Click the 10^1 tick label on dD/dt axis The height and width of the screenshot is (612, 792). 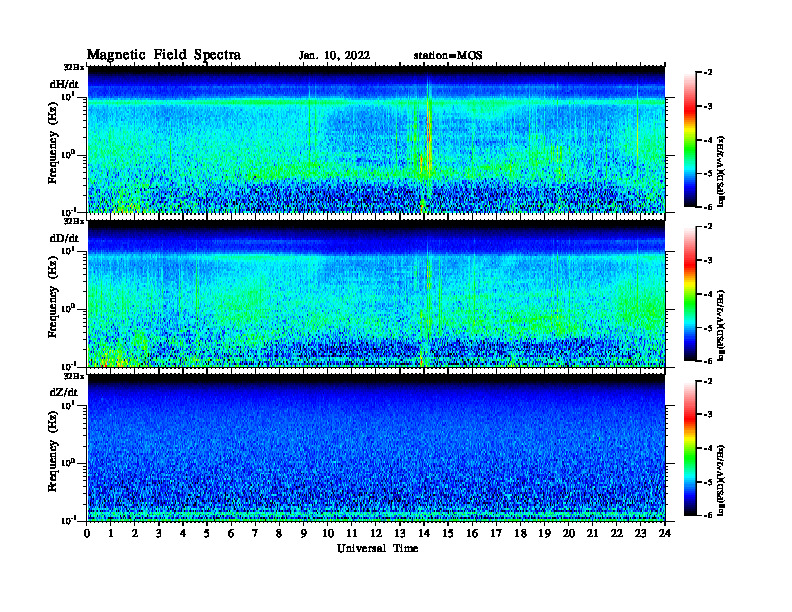coord(68,251)
